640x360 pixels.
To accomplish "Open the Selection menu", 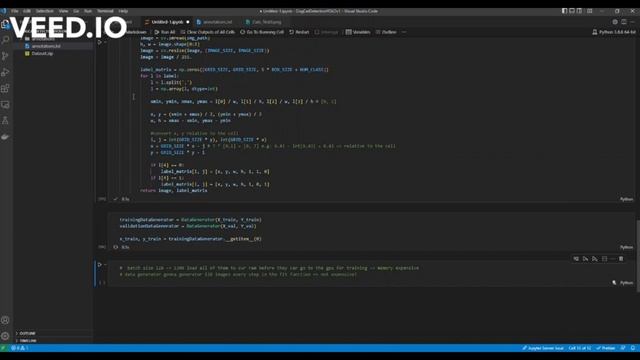I will [x=44, y=11].
